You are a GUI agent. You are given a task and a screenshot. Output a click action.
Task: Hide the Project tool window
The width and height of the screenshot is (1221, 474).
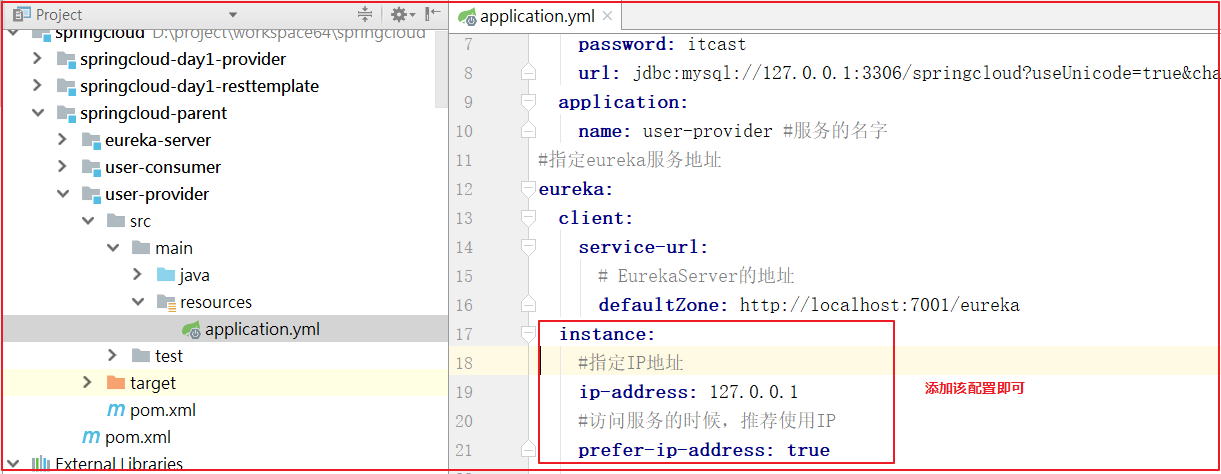(434, 15)
